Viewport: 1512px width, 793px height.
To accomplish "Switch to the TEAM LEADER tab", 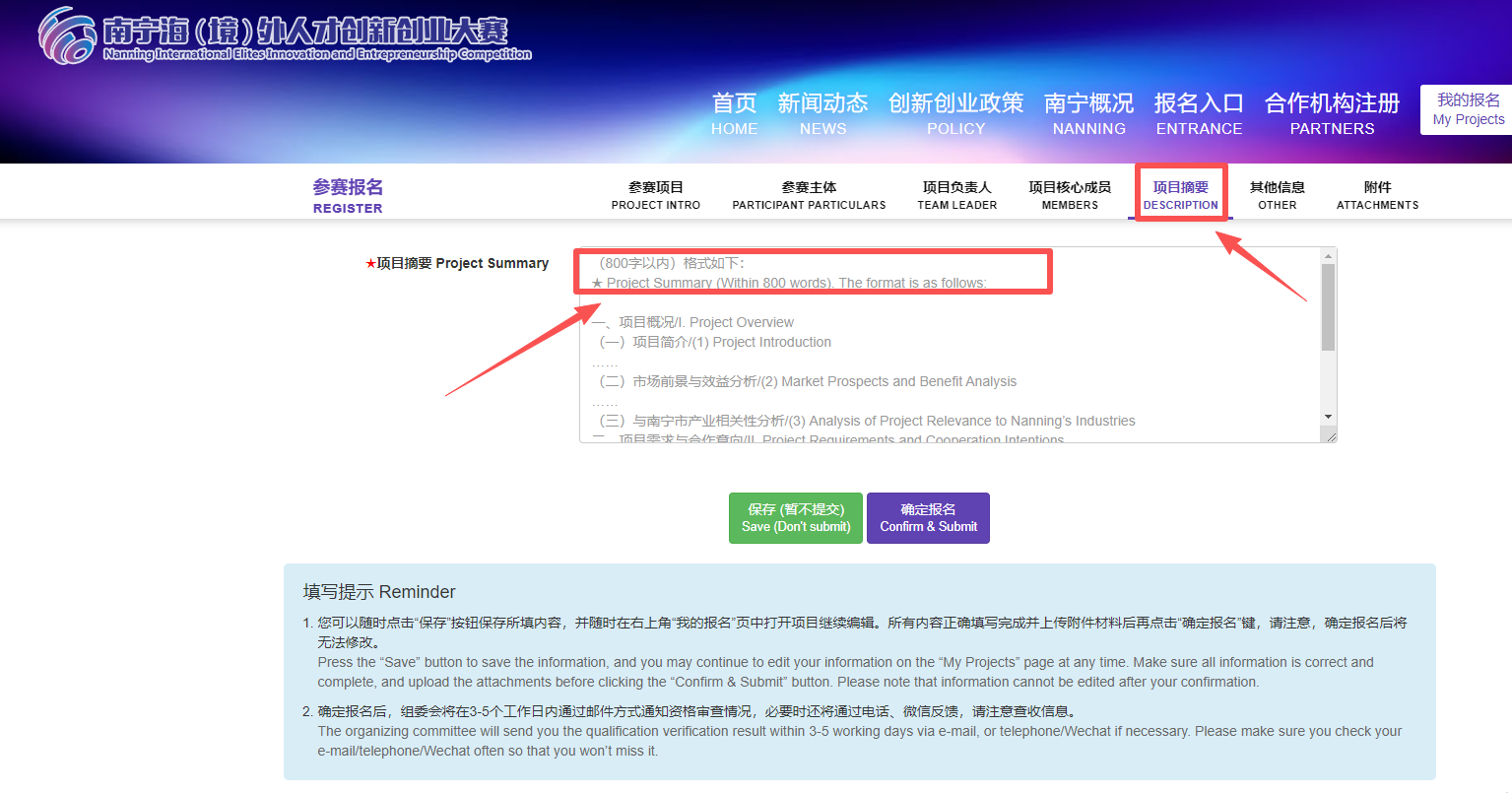I will 957,195.
